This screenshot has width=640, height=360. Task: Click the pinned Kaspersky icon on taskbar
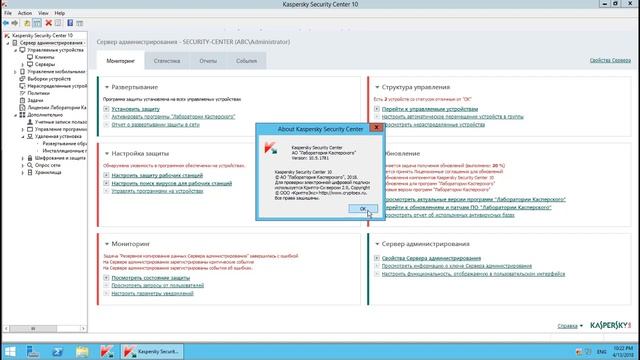(107, 351)
